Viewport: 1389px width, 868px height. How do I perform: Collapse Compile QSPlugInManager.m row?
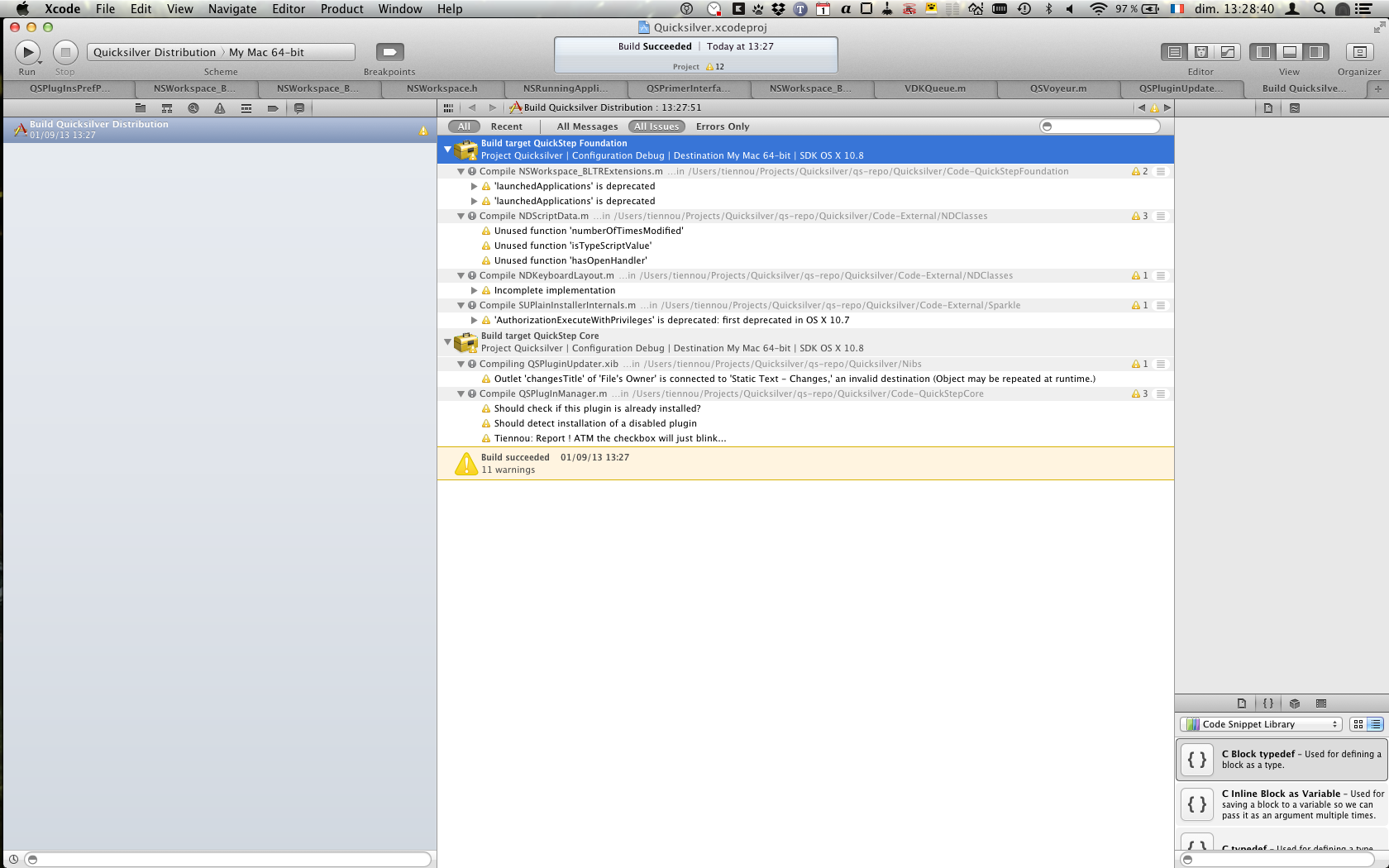461,394
